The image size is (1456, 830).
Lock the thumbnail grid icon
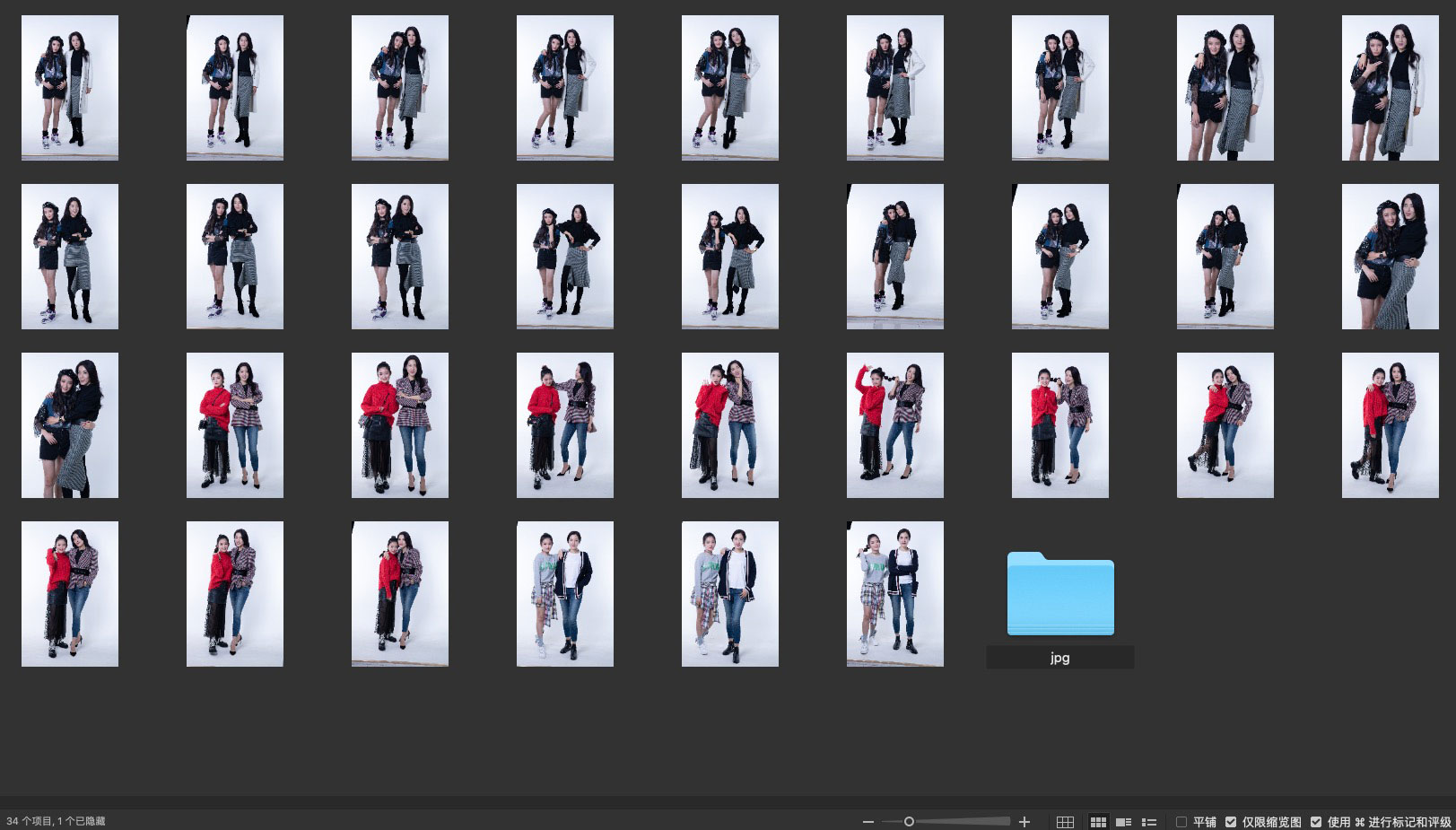click(x=1065, y=822)
